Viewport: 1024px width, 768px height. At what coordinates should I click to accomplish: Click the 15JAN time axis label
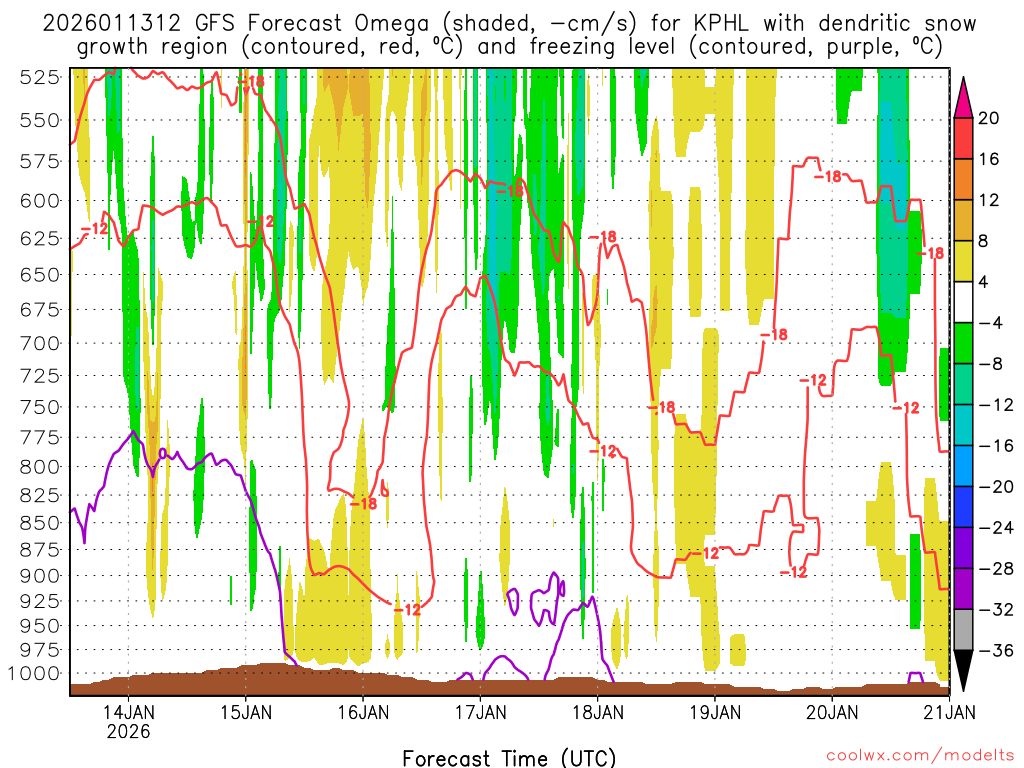(x=246, y=712)
